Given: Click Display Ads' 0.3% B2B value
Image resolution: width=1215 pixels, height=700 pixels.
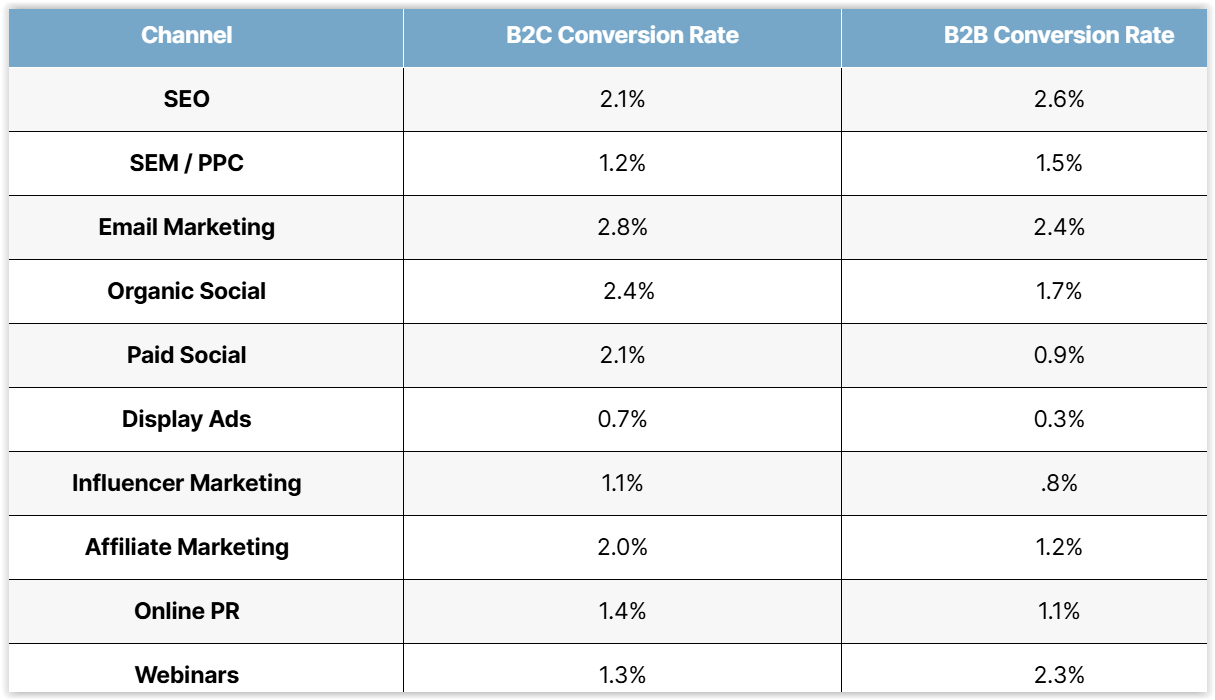Looking at the screenshot, I should point(1060,419).
